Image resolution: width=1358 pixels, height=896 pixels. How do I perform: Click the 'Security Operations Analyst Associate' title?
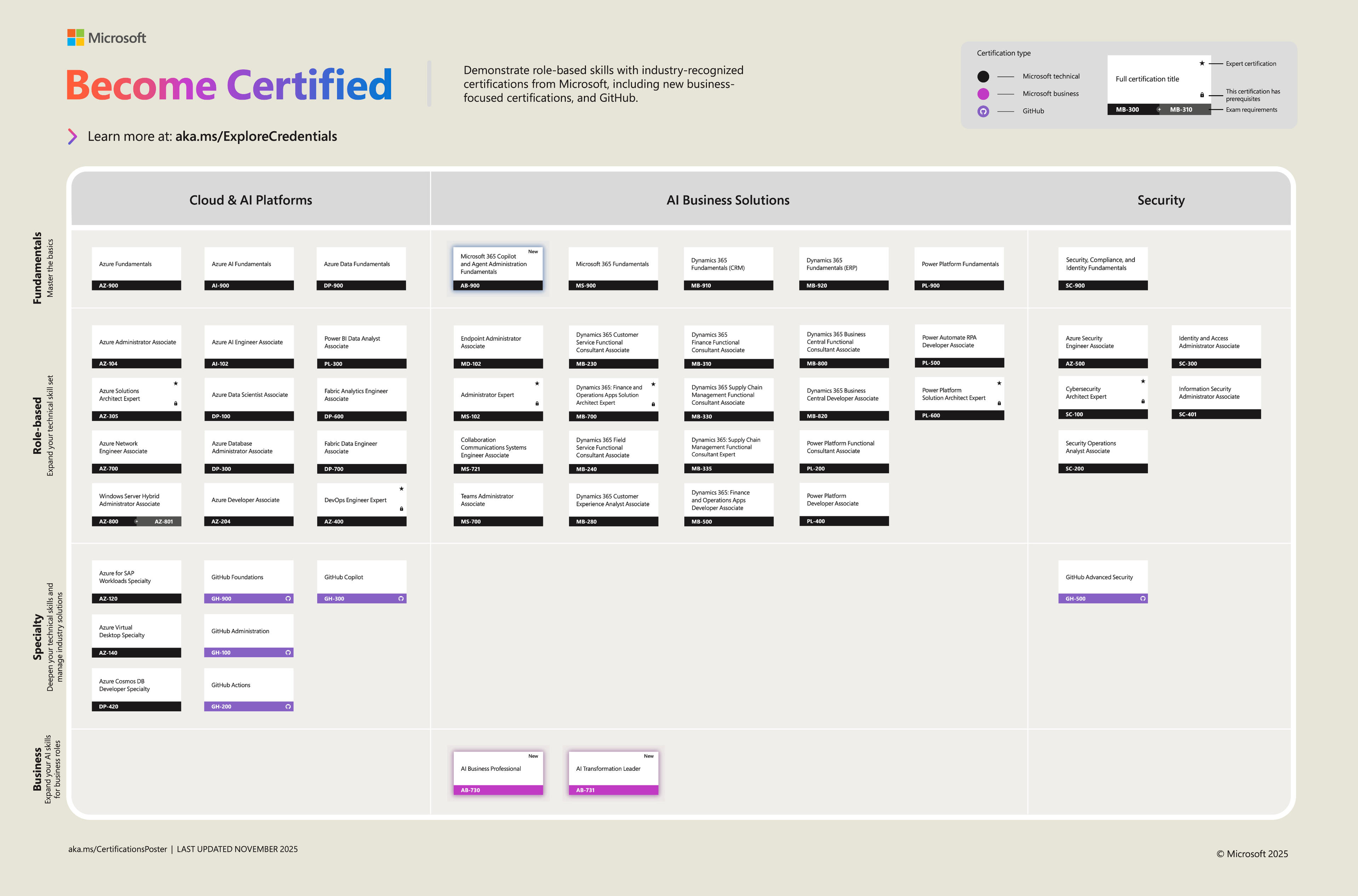coord(1090,447)
